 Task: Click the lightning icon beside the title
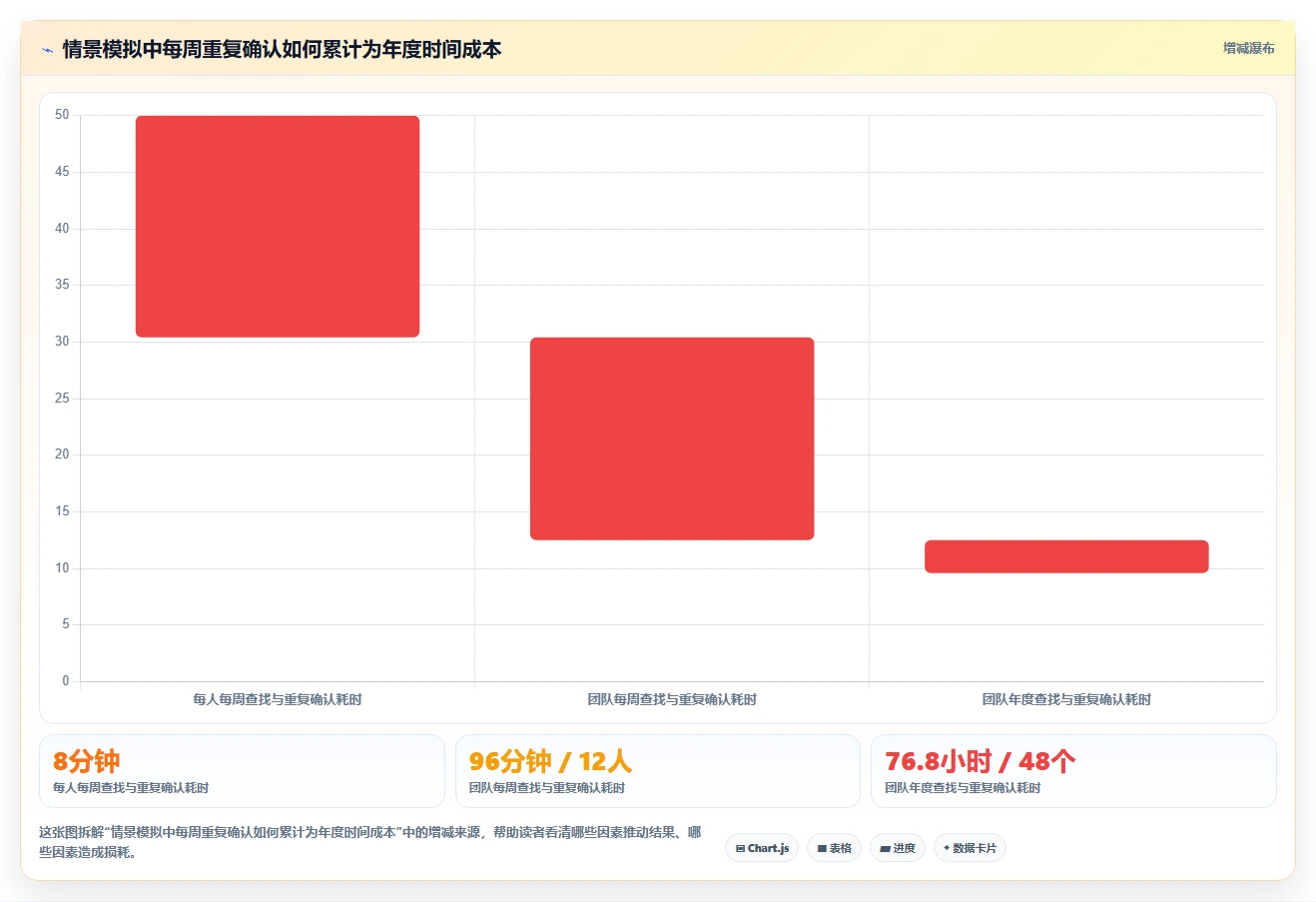tap(47, 50)
